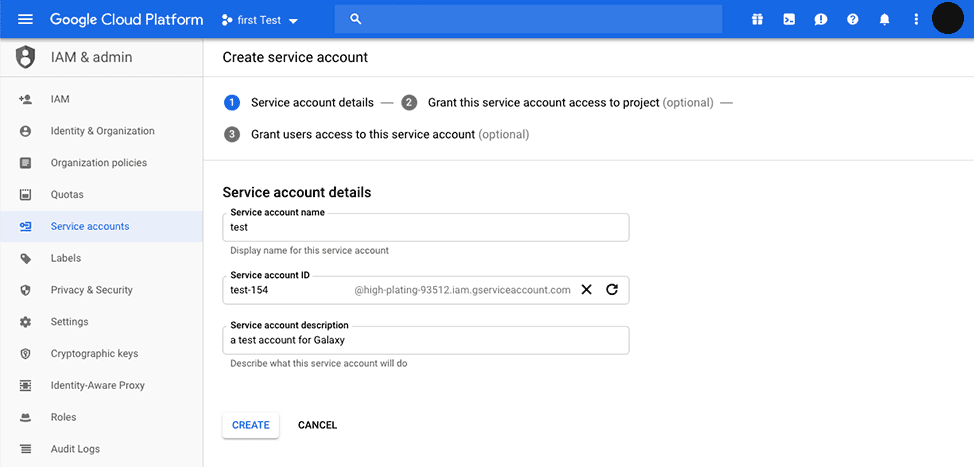Select Cryptographic keys in sidebar

94,354
